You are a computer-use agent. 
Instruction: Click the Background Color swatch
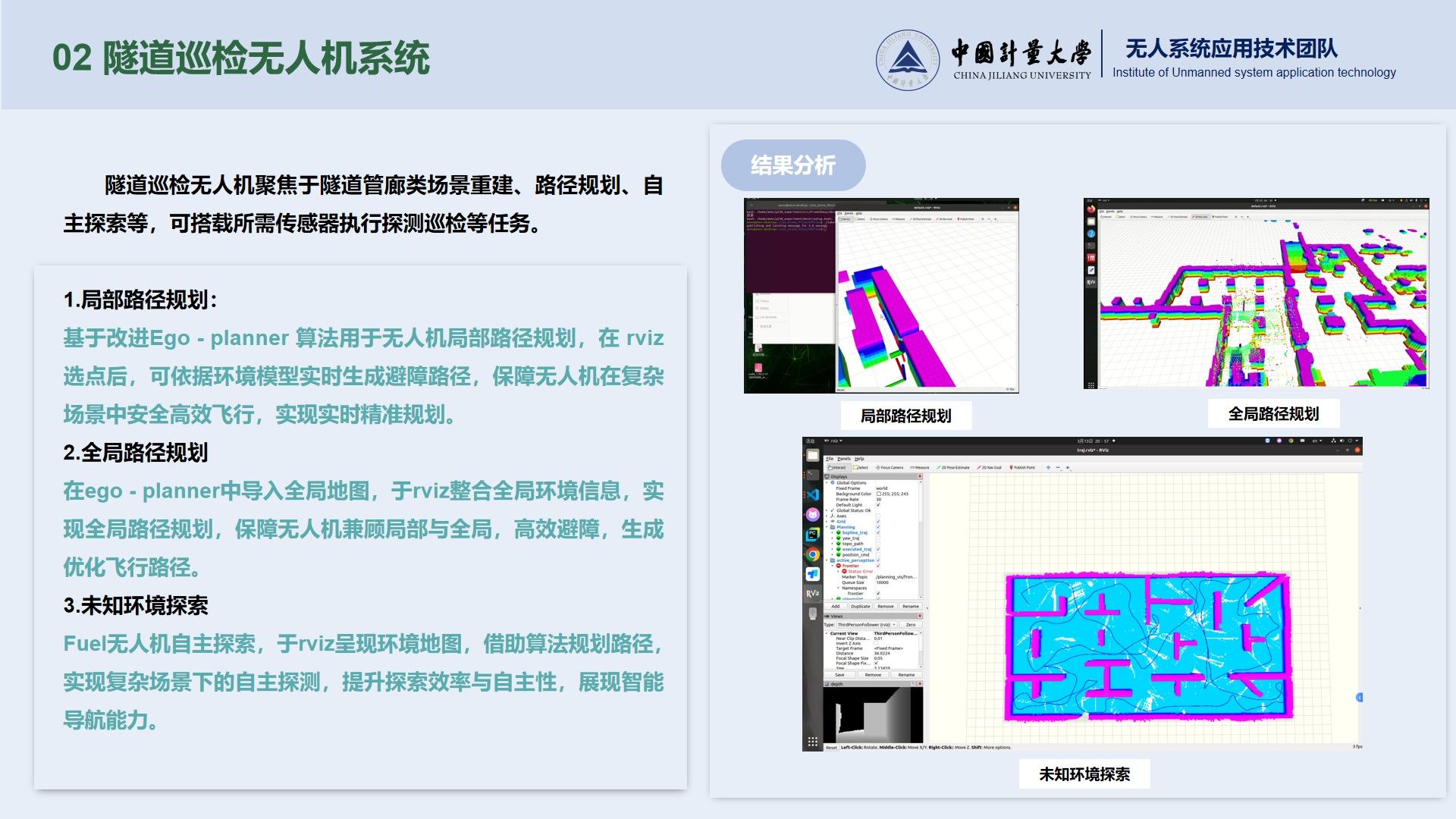coord(879,494)
